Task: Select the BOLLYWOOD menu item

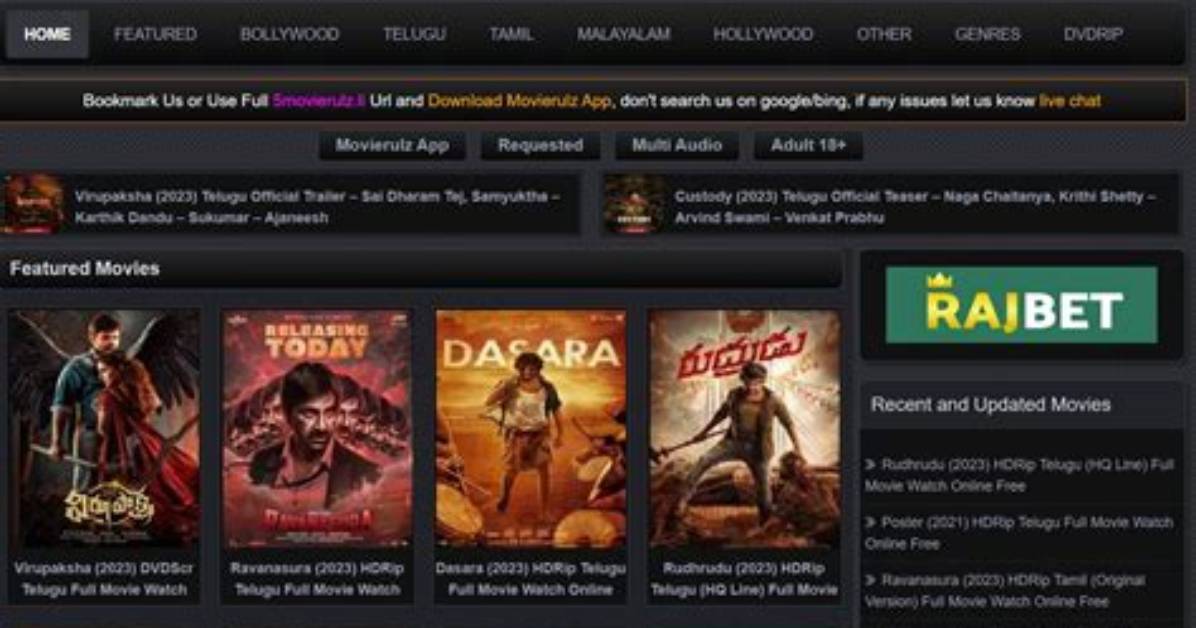Action: 289,34
